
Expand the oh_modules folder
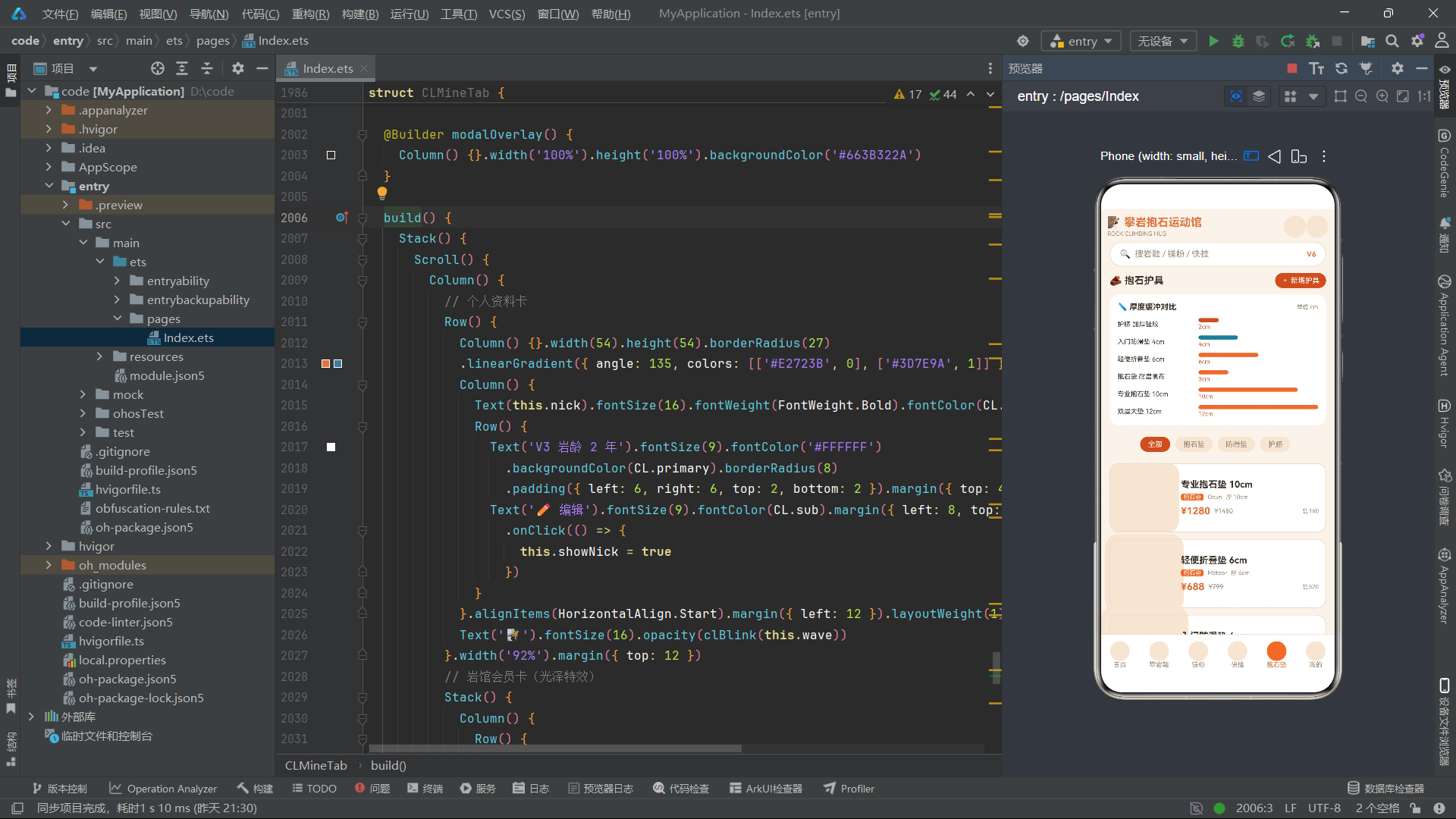coord(49,565)
